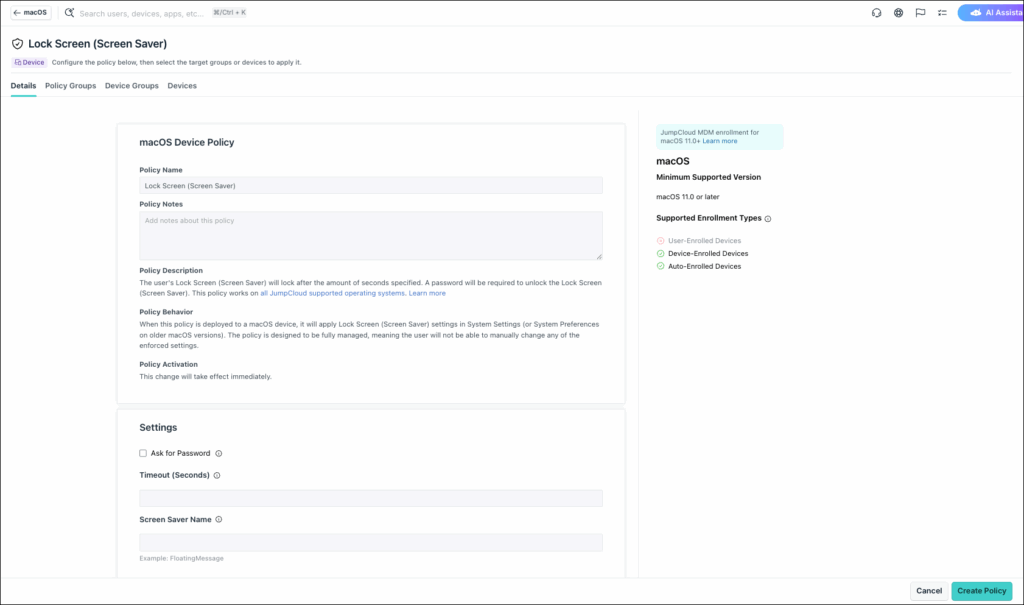Click the 'macOS Device Policy' heading
The width and height of the screenshot is (1024, 605).
pyautogui.click(x=187, y=142)
